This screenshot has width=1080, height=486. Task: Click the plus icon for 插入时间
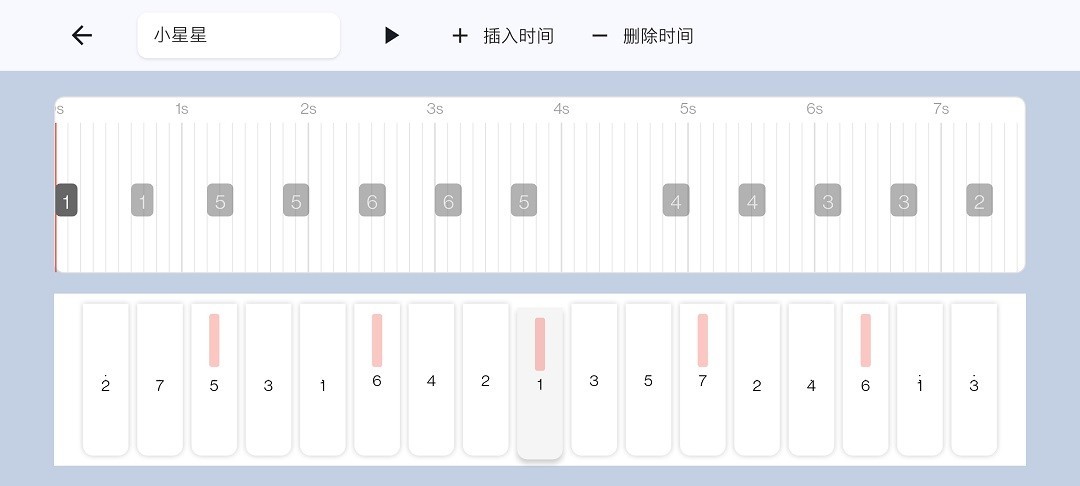[x=460, y=36]
